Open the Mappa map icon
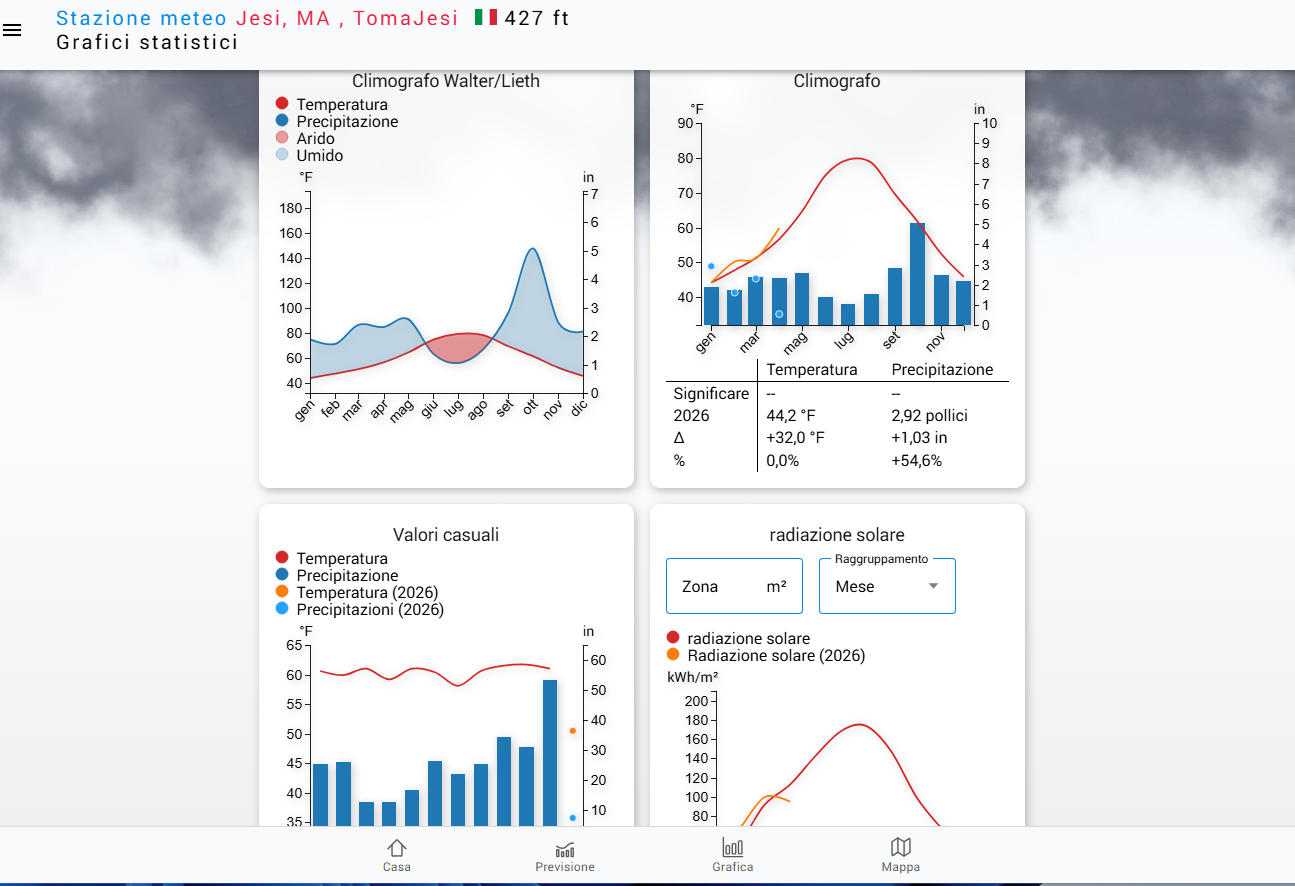Screen dimensions: 1295x886 click(x=900, y=848)
